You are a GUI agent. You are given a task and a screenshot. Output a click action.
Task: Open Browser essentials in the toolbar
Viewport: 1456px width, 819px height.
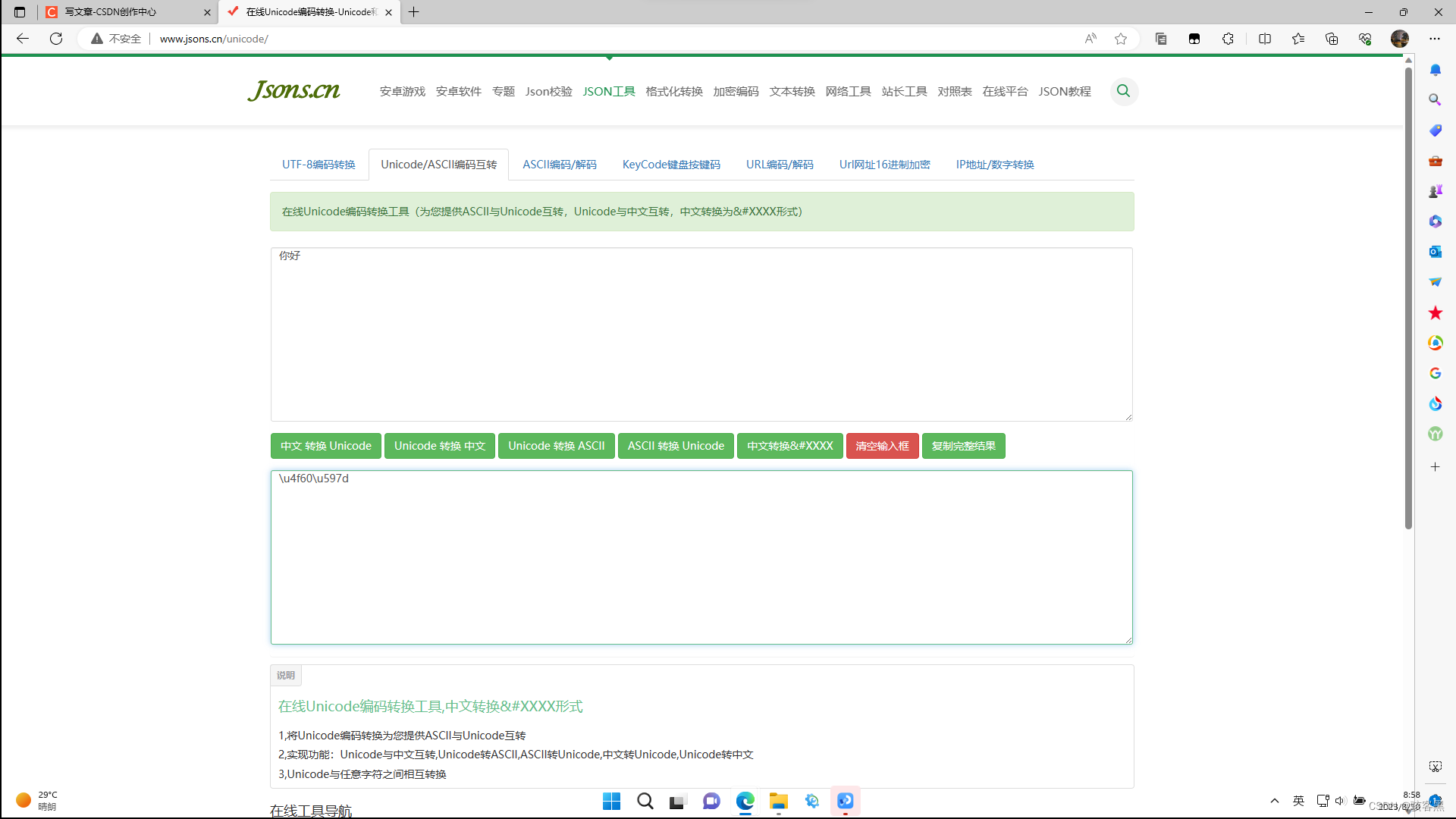click(1365, 39)
